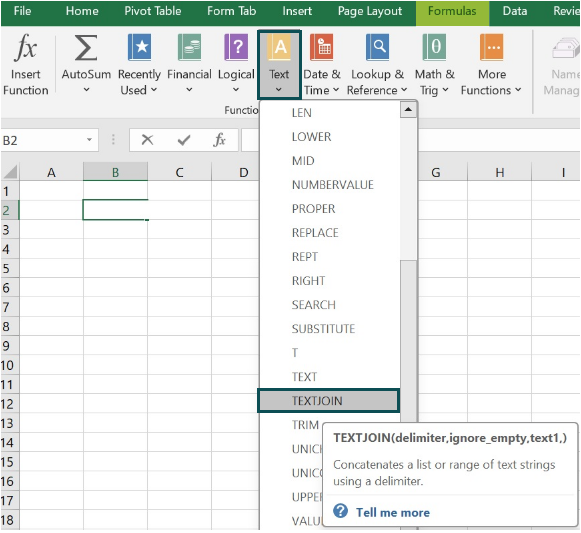Open the Recently Used star book icon
This screenshot has height=533, width=581.
point(139,47)
